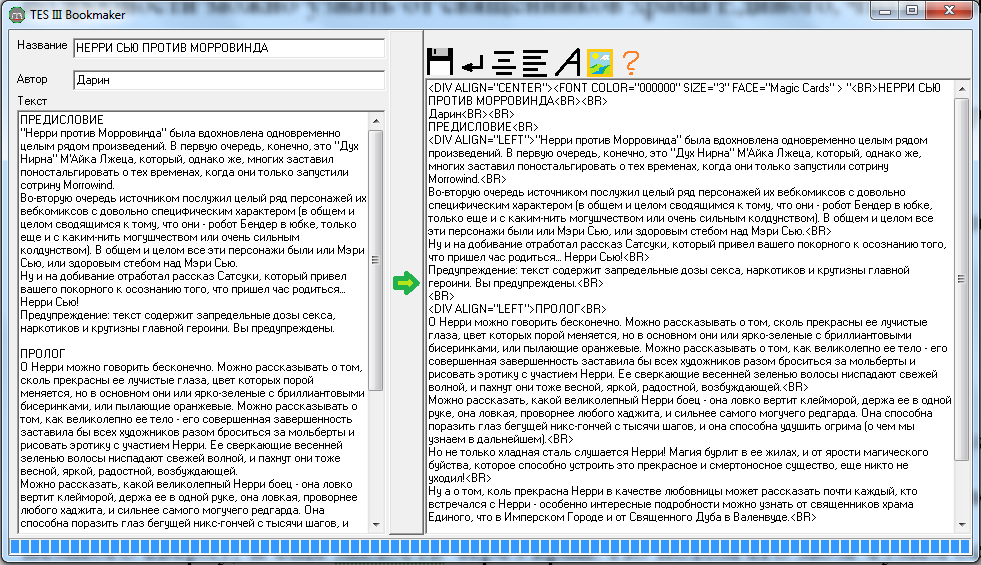Apply left alignment to text
Image resolution: width=981 pixels, height=565 pixels.
[x=535, y=63]
